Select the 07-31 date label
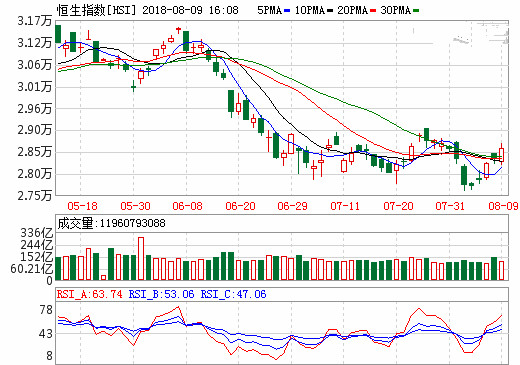The height and width of the screenshot is (365, 520). (450, 206)
